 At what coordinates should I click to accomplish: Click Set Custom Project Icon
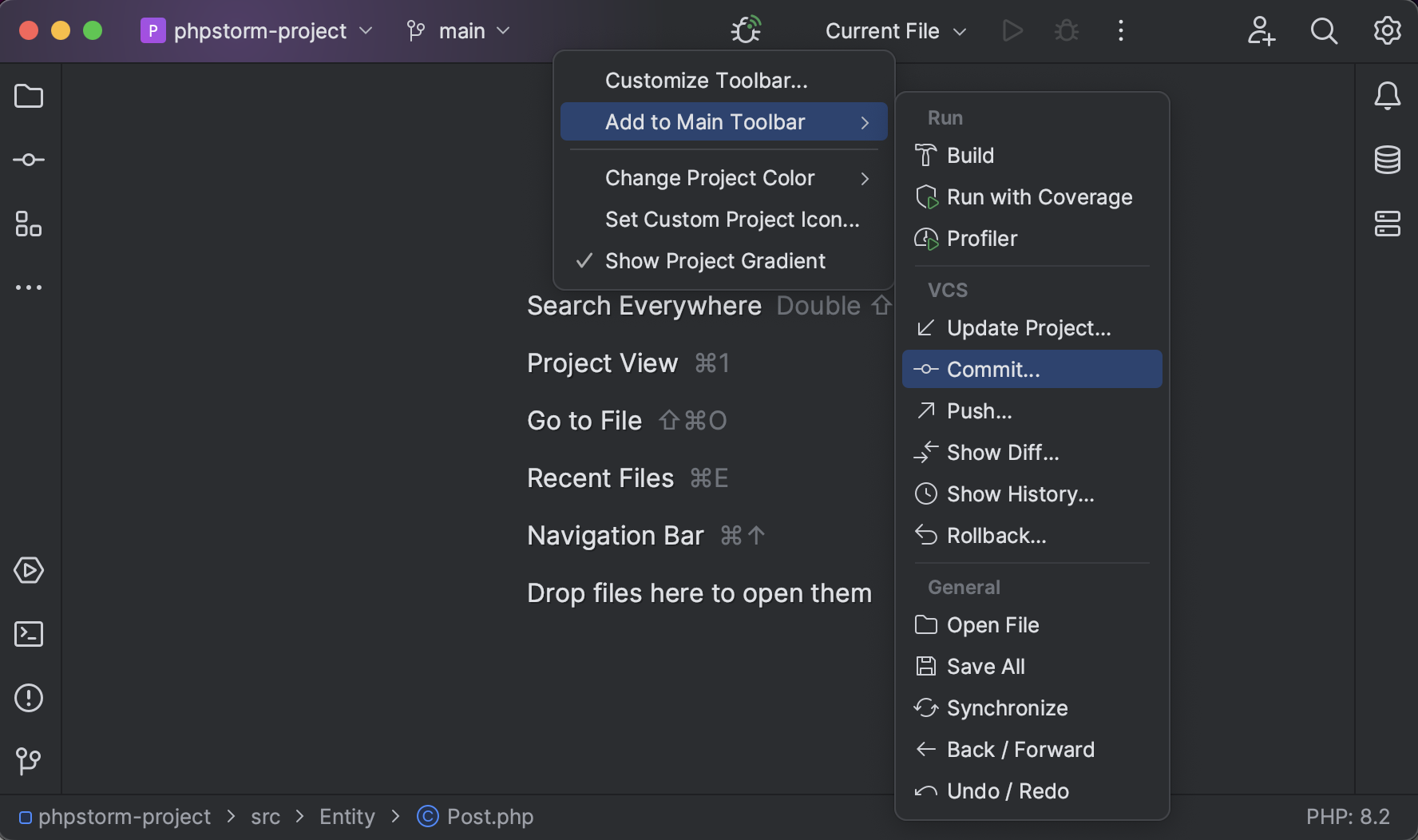[732, 220]
